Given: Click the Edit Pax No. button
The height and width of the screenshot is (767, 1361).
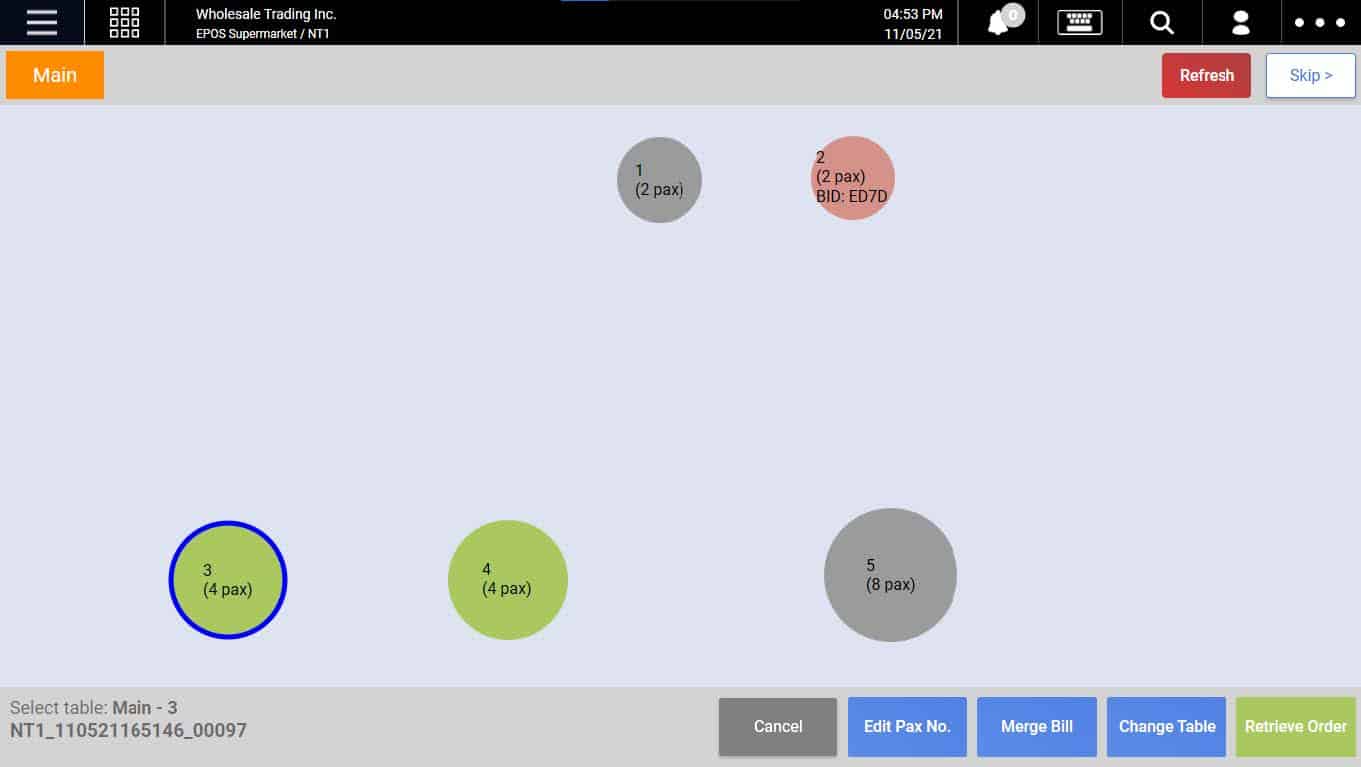Looking at the screenshot, I should (907, 727).
